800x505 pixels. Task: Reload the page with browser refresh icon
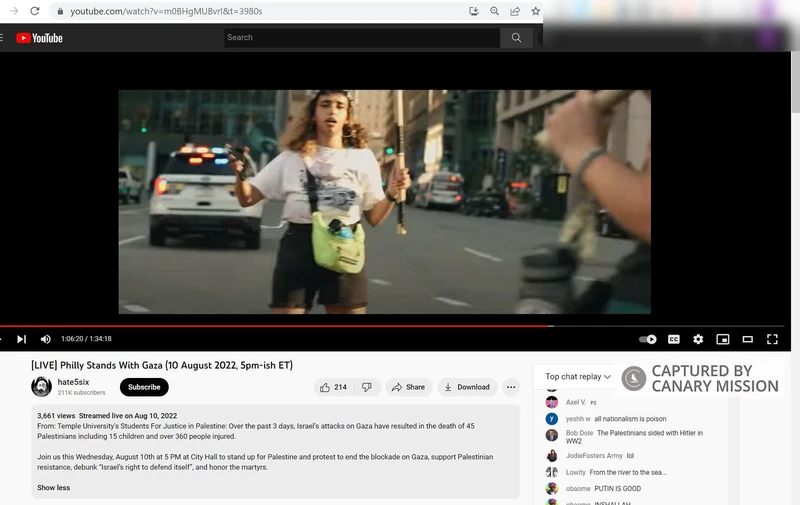click(35, 11)
